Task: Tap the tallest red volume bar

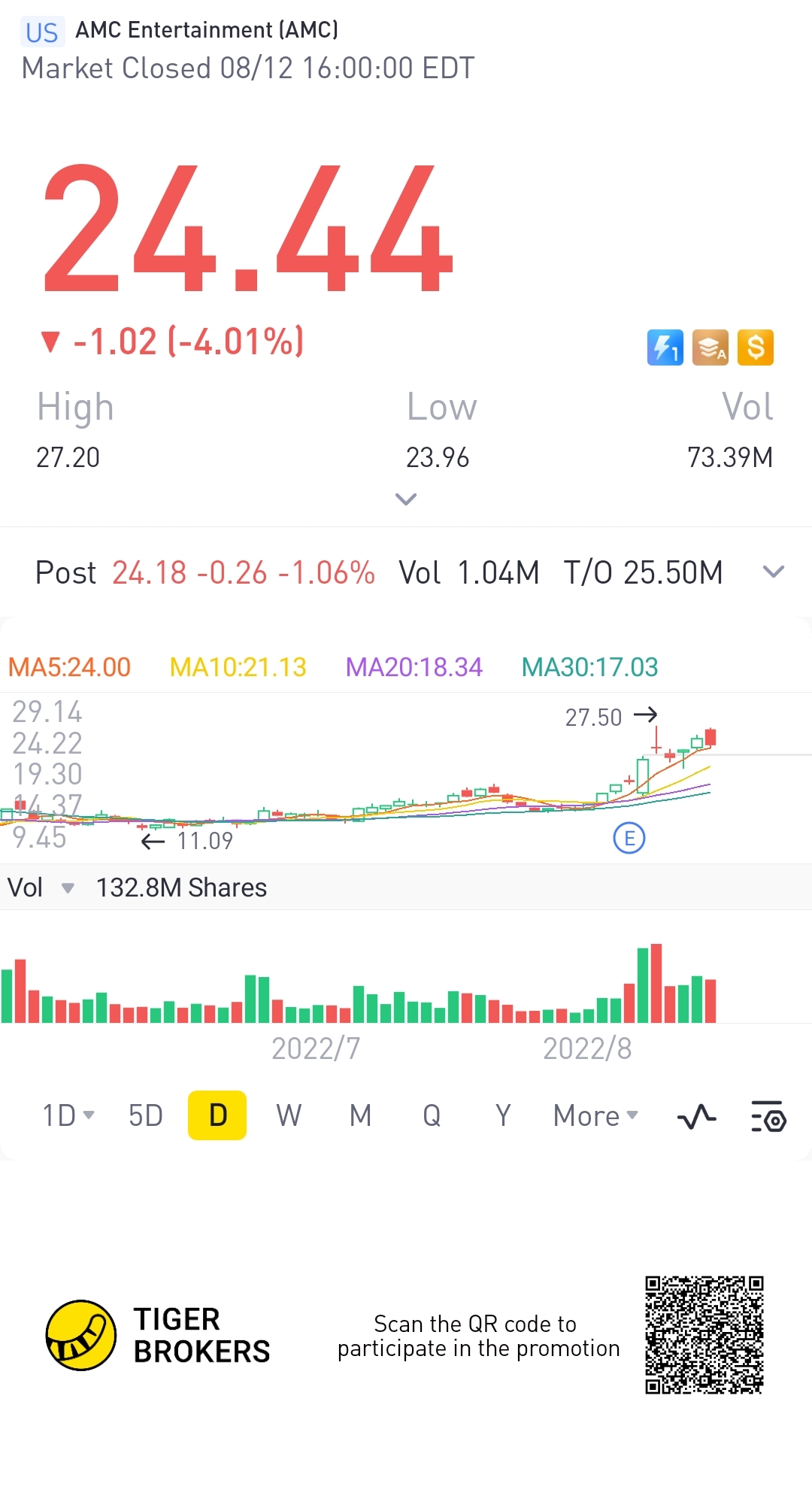Action: [x=656, y=983]
